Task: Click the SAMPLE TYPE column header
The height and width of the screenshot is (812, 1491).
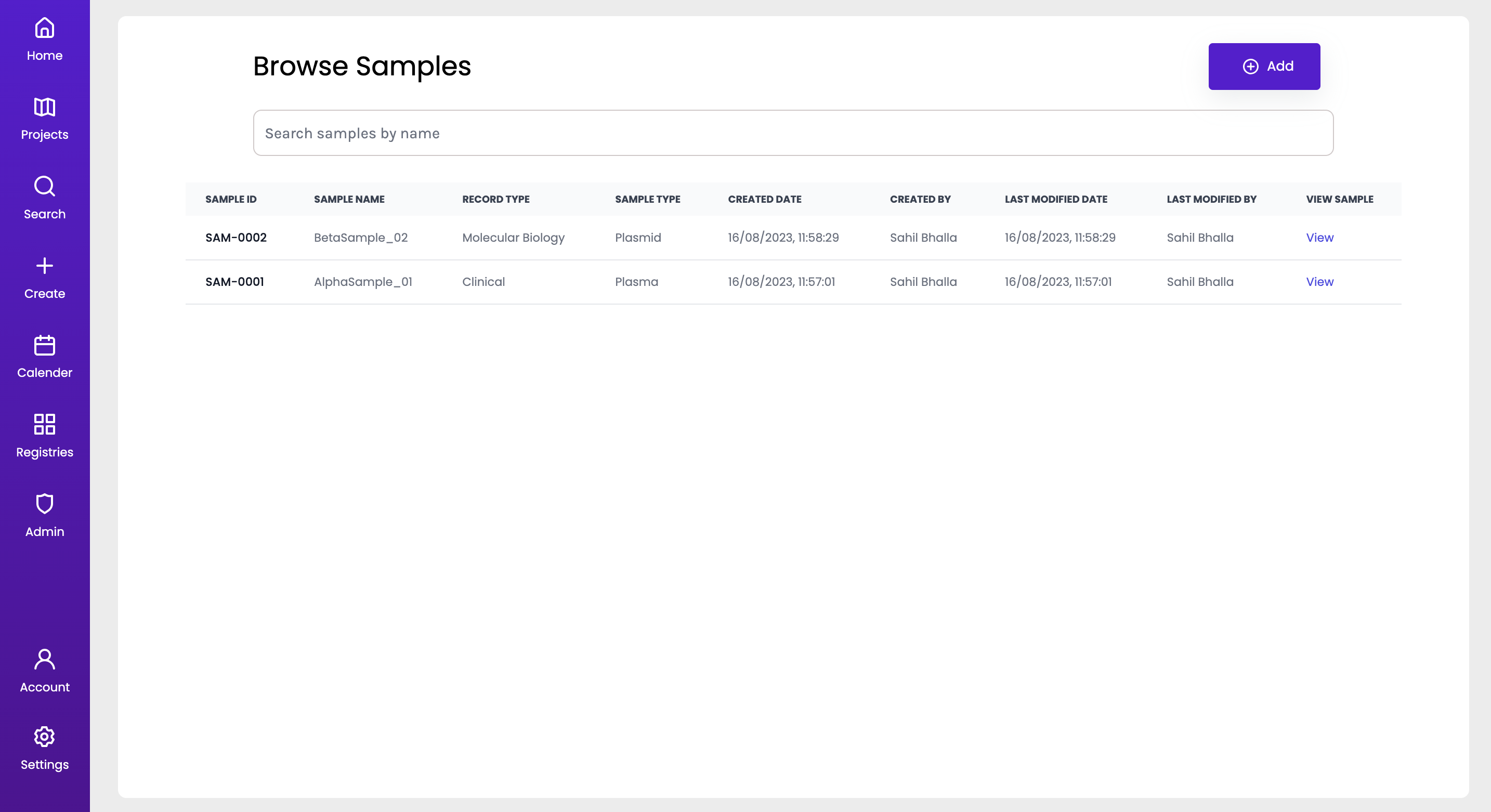Action: tap(647, 199)
